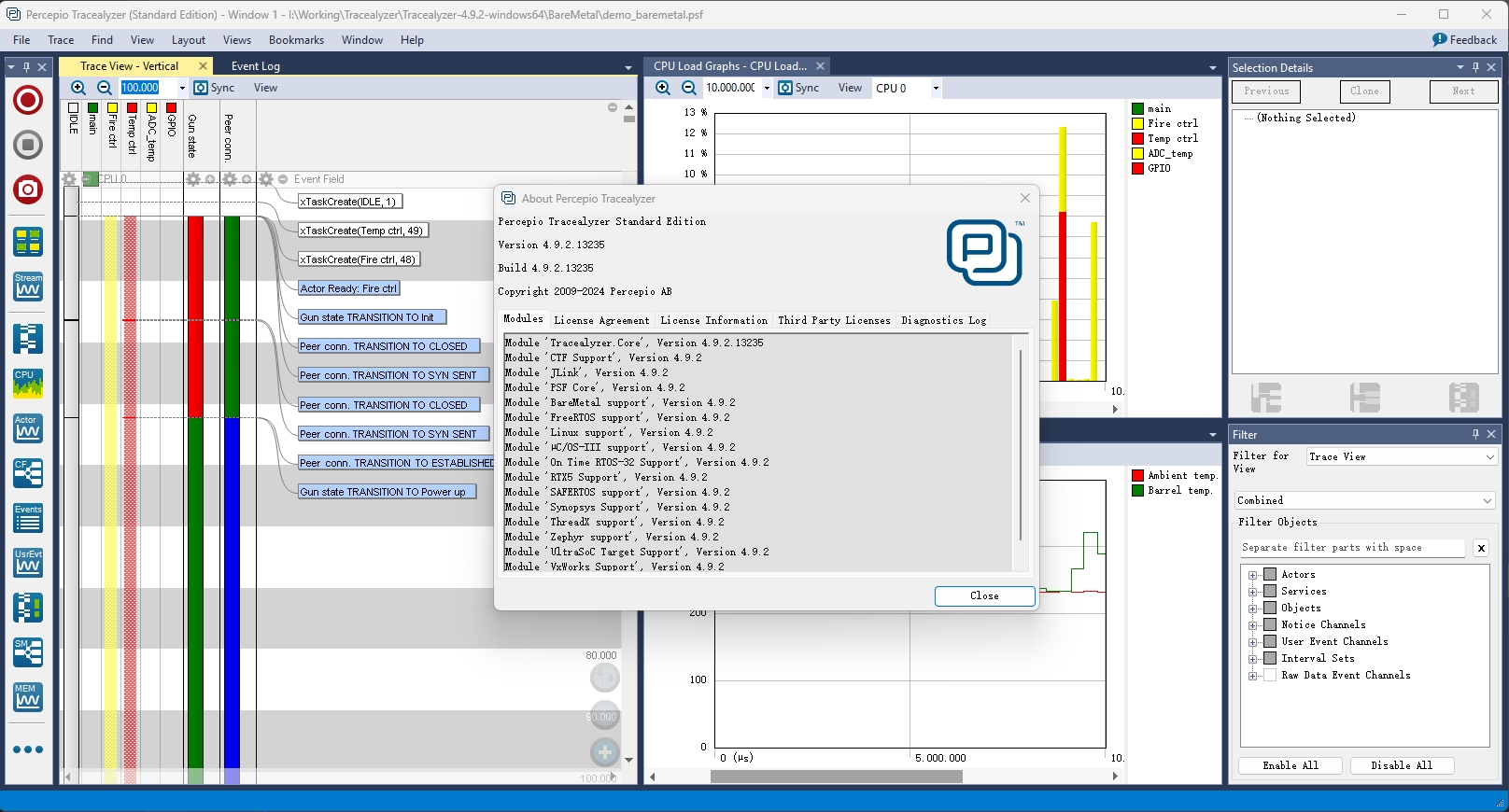Image resolution: width=1509 pixels, height=812 pixels.
Task: Open the Filter for Trace View dropdown
Action: 1402,456
